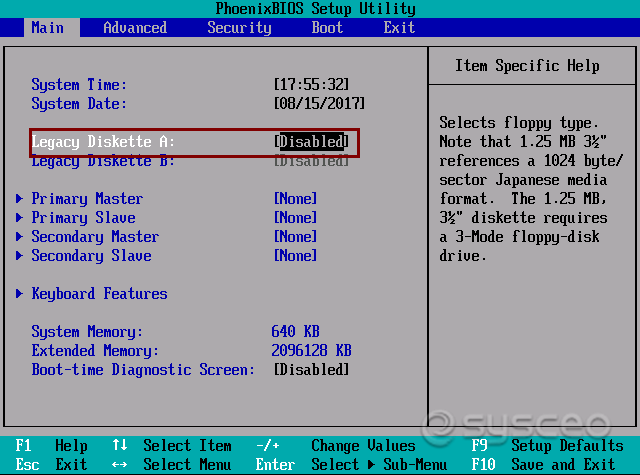This screenshot has height=475, width=640.
Task: Click Boot-time Diagnostic Screen label
Action: pyautogui.click(x=143, y=370)
